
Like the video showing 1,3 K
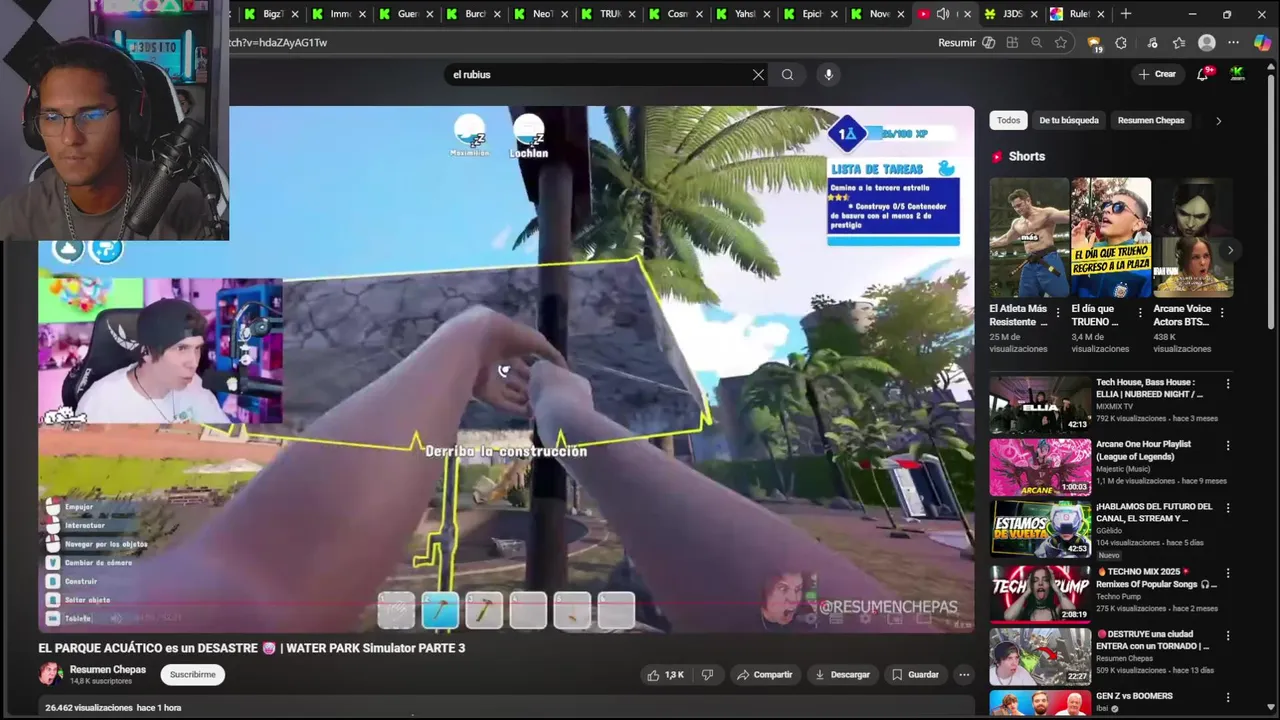click(x=665, y=675)
